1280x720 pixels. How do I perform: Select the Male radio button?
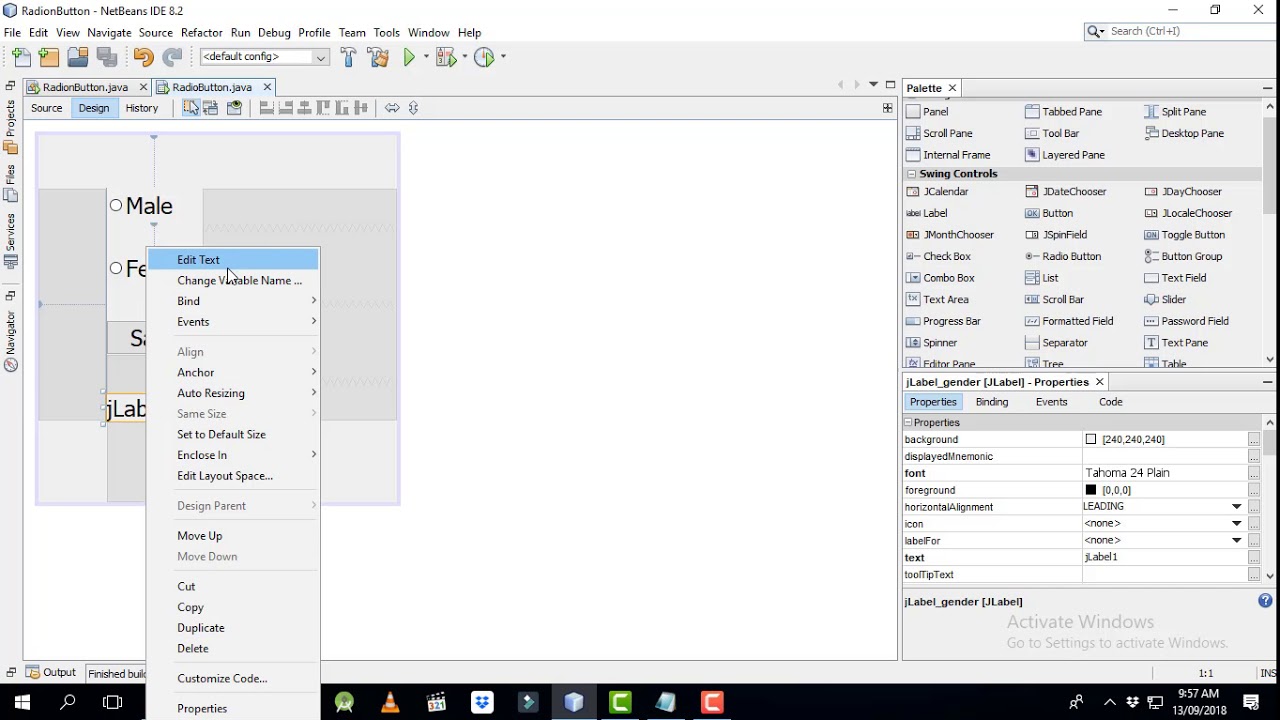pos(116,205)
